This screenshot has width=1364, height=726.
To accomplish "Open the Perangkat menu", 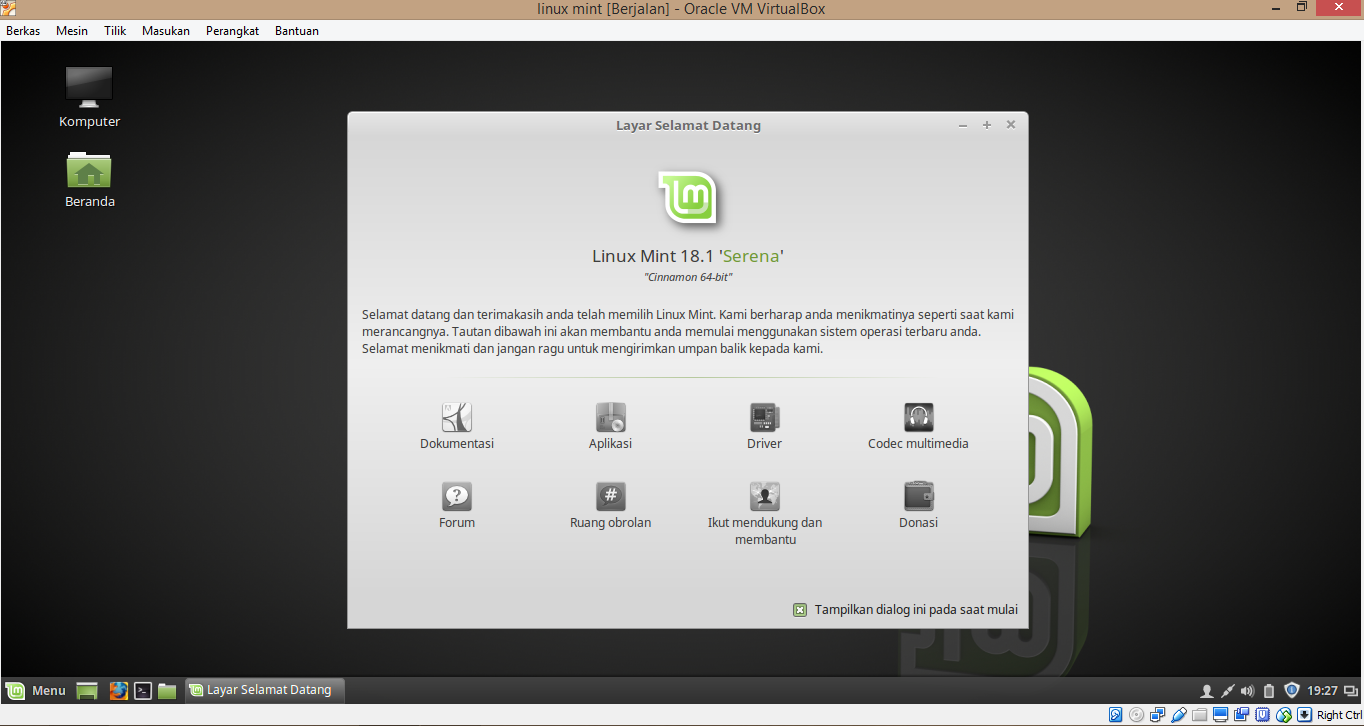I will (x=232, y=30).
